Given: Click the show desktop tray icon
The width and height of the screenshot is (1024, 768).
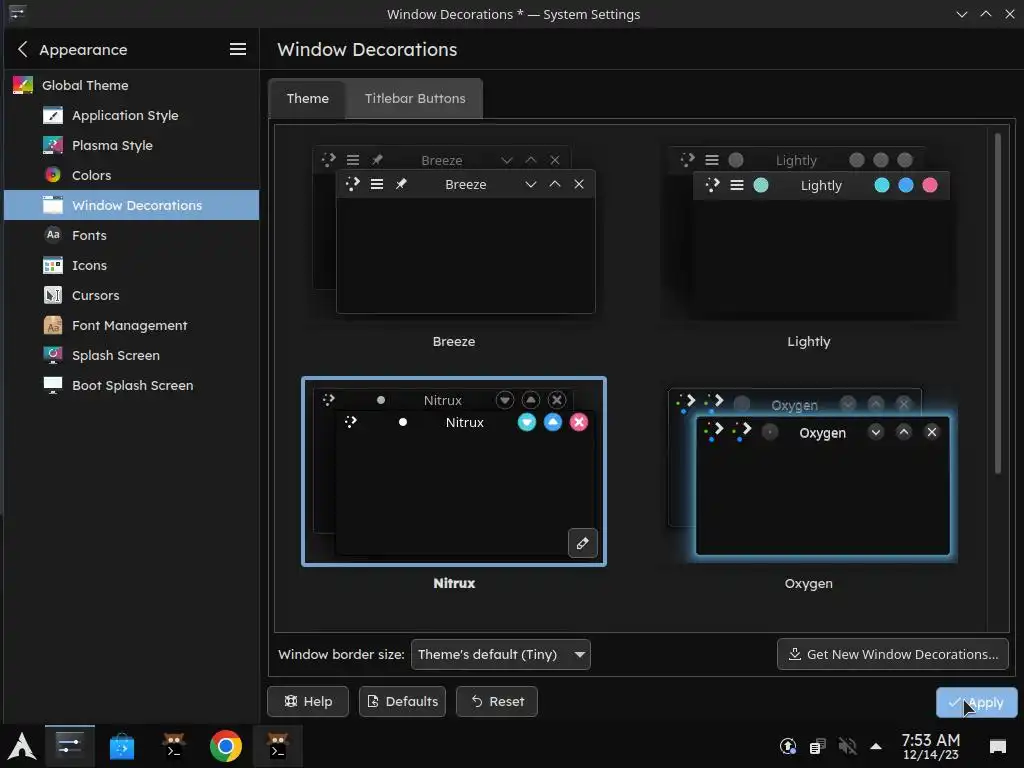Looking at the screenshot, I should pyautogui.click(x=998, y=746).
